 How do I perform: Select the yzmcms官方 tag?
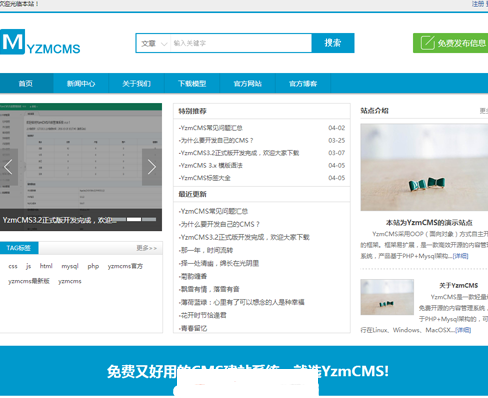point(125,266)
